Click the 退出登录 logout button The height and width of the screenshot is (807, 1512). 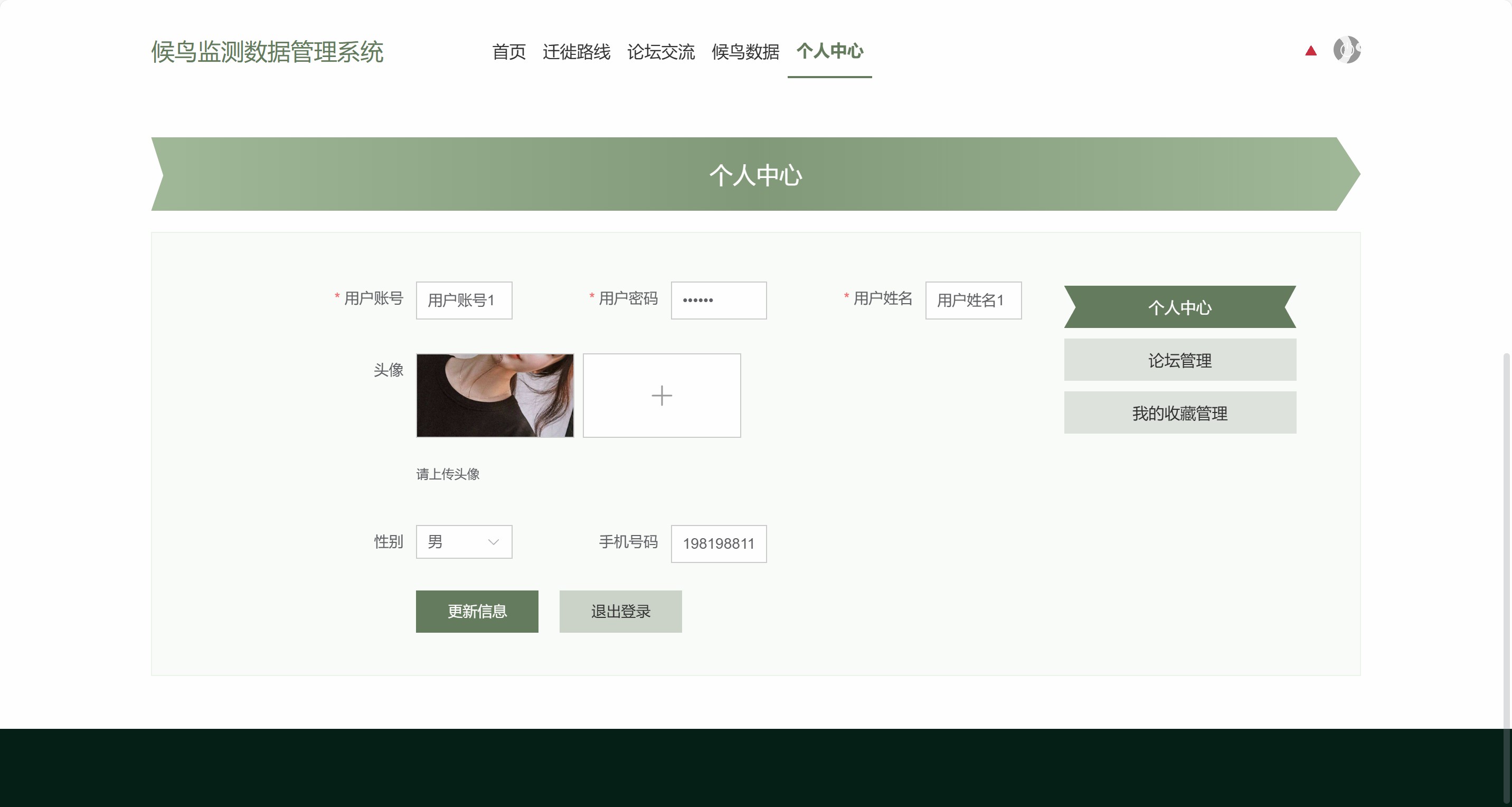620,612
